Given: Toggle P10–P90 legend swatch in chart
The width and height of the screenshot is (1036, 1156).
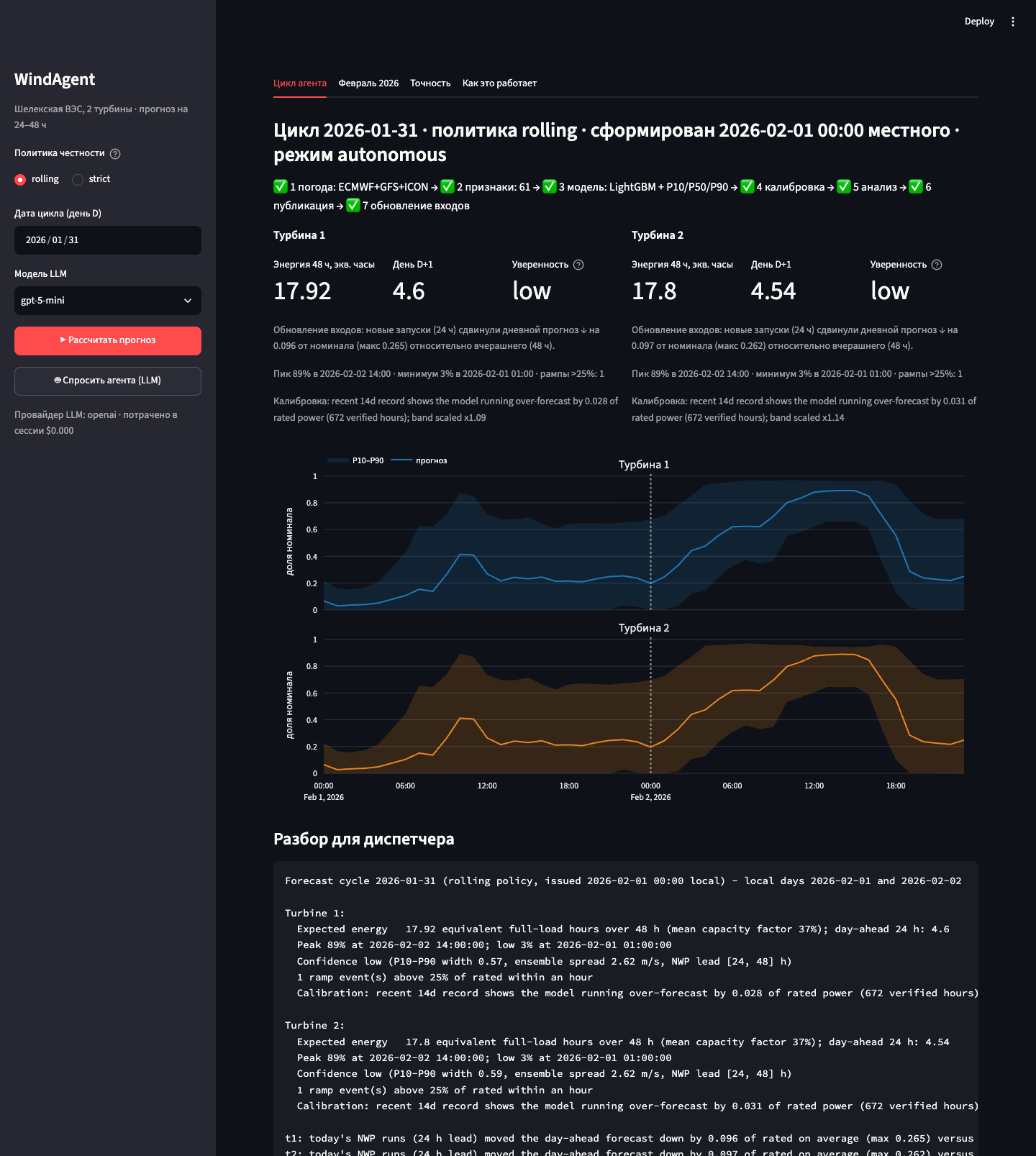Looking at the screenshot, I should pyautogui.click(x=338, y=460).
